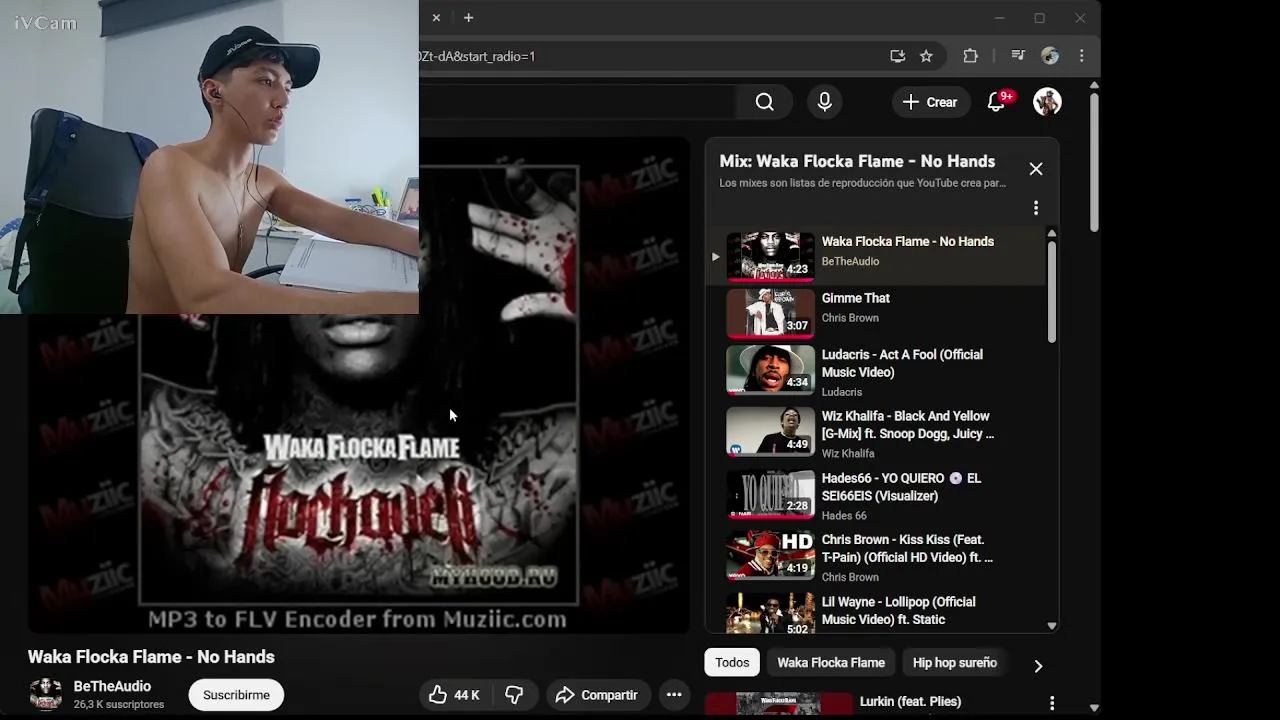The width and height of the screenshot is (1280, 720).
Task: Click the install app icon in address bar
Action: click(897, 56)
